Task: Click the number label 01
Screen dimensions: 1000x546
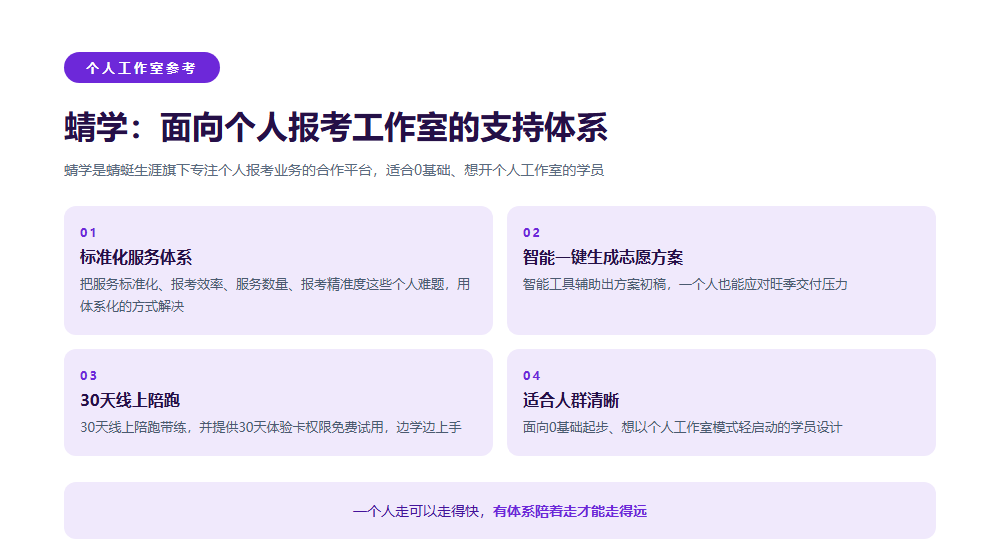Action: click(88, 233)
